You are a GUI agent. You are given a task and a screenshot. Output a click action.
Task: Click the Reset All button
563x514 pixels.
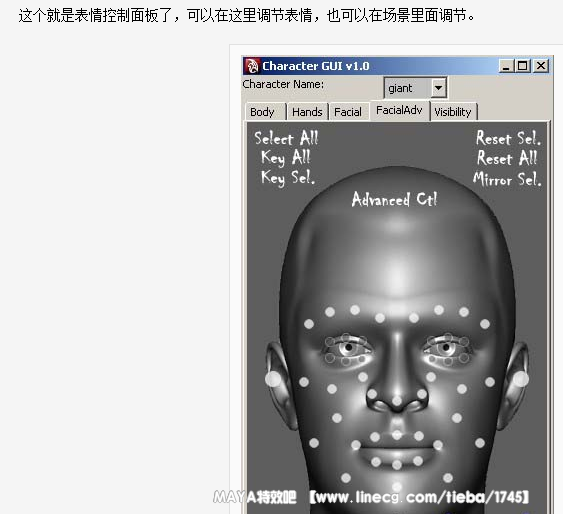tap(507, 158)
